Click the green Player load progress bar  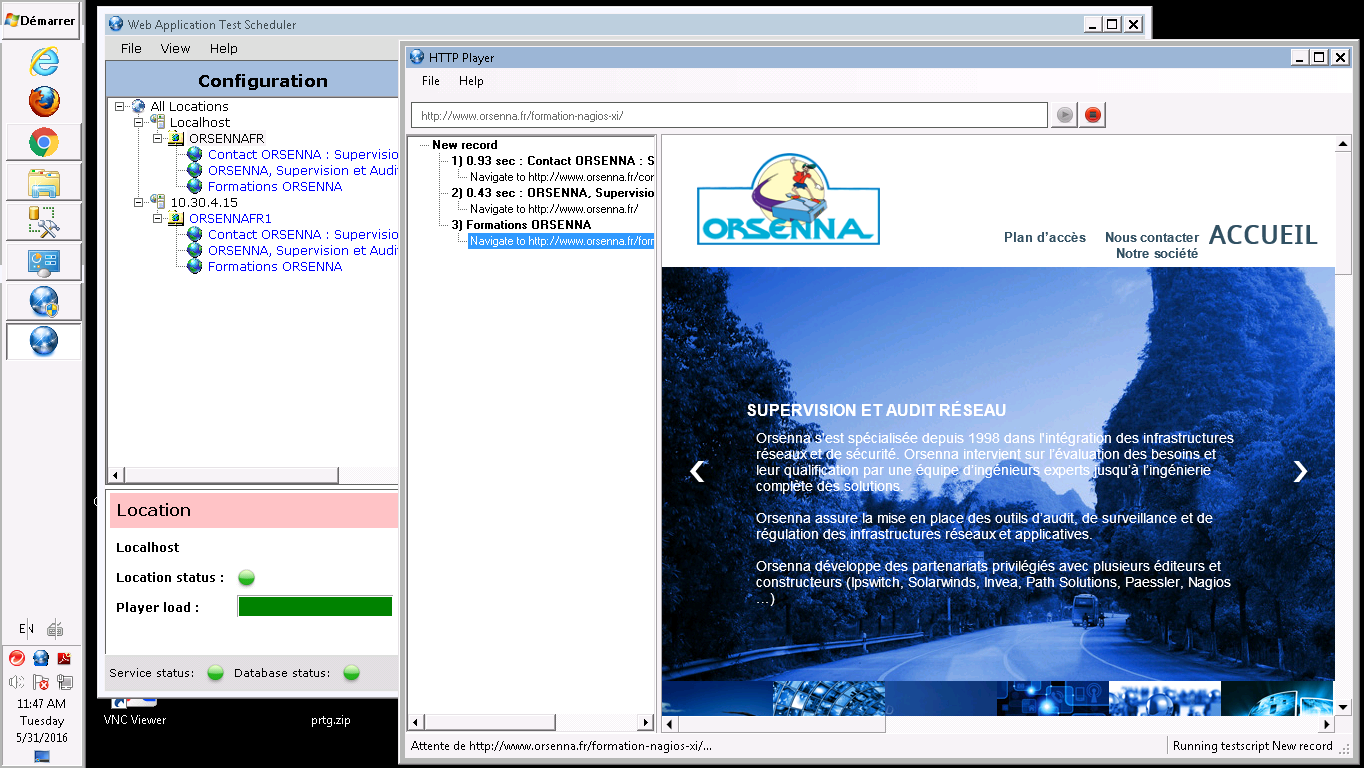coord(315,607)
